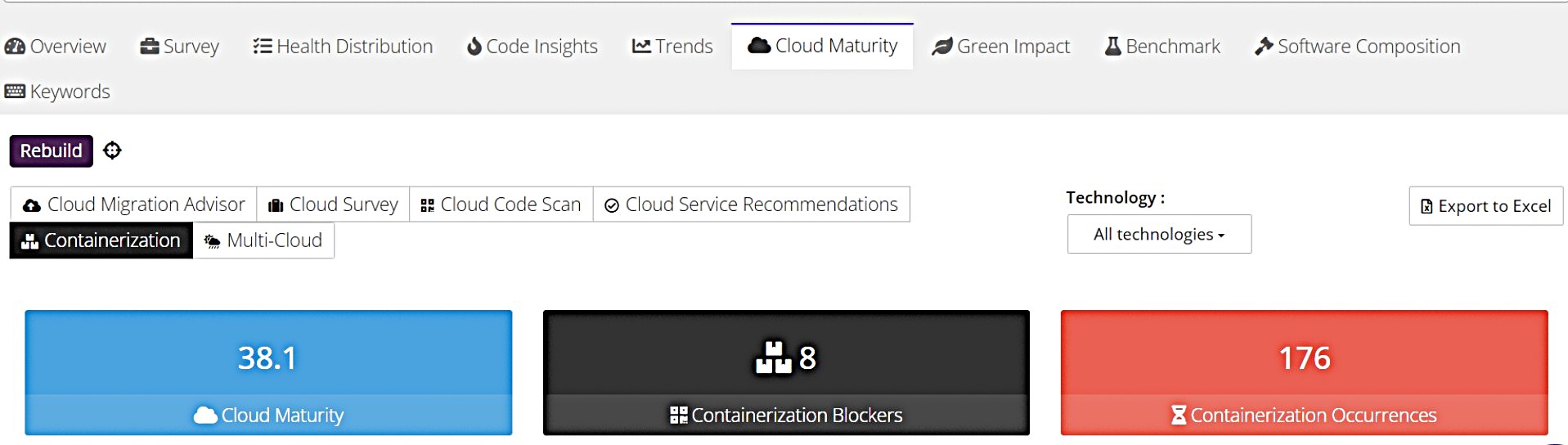Click the crosshair target icon beside Rebuild

[x=112, y=151]
